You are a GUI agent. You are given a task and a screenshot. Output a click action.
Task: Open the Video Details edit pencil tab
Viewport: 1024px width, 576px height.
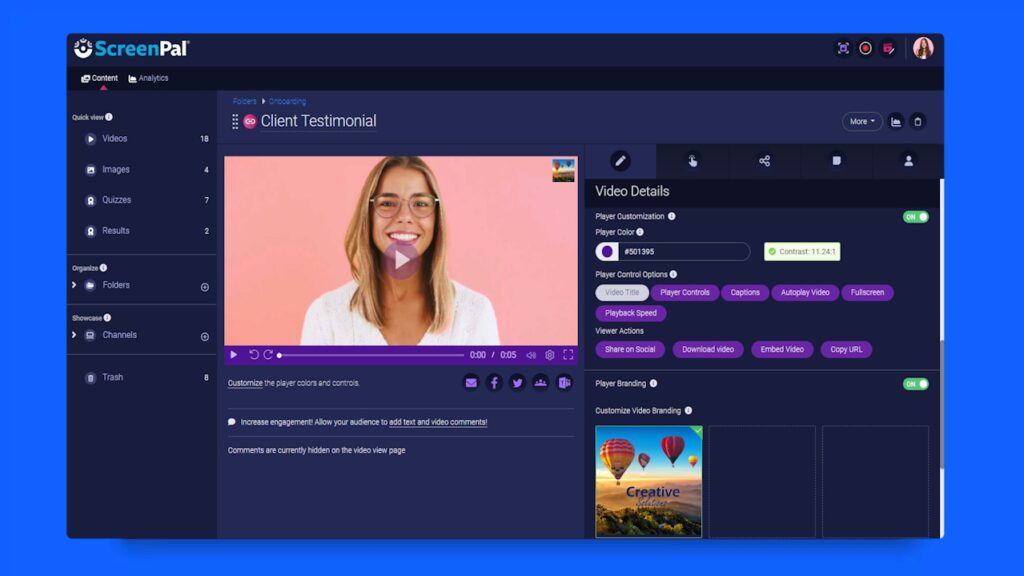click(623, 160)
